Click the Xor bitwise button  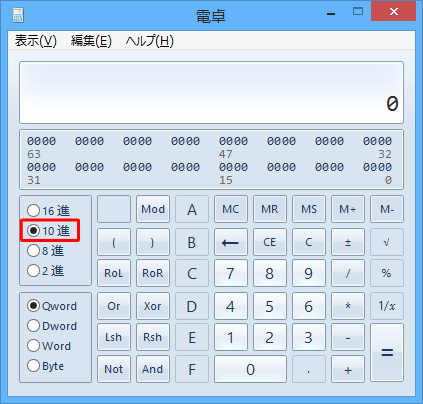point(153,306)
